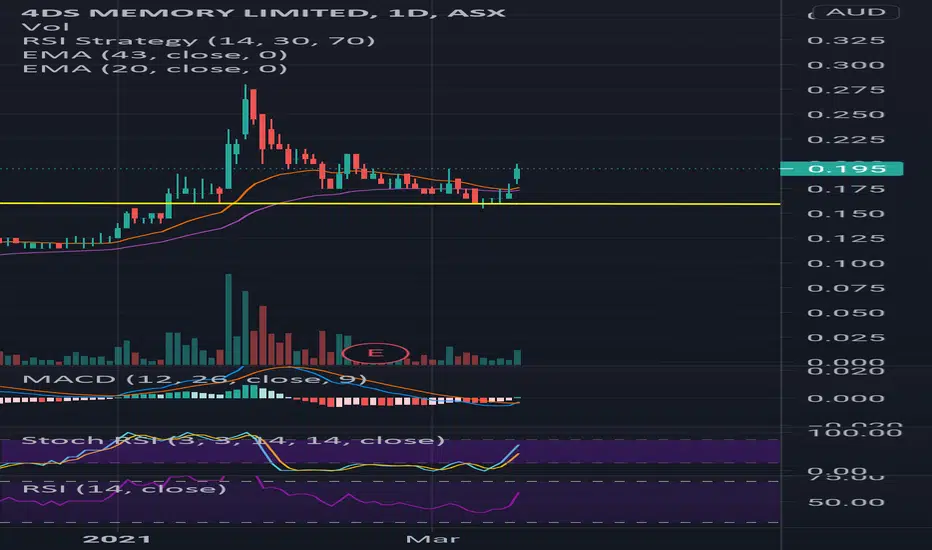Image resolution: width=932 pixels, height=550 pixels.
Task: Click the 0.025 price axis label
Action: [846, 338]
